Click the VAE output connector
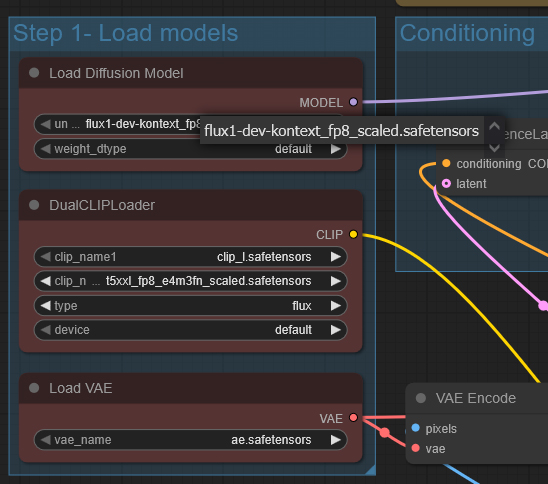The height and width of the screenshot is (484, 548). coord(353,418)
